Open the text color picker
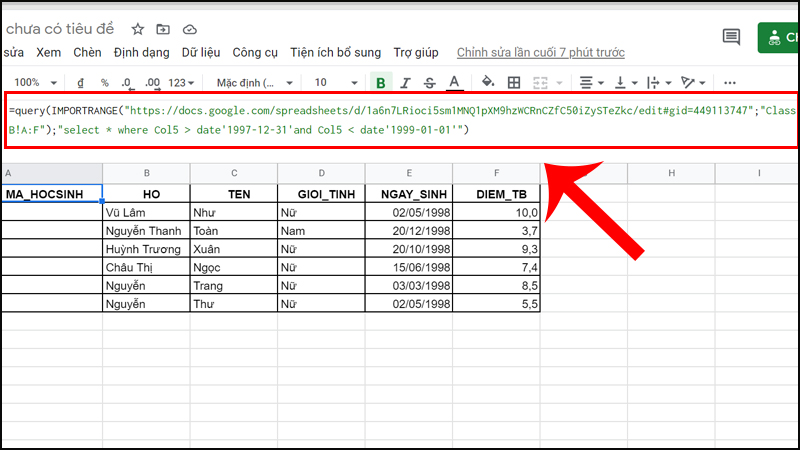800x450 pixels. 453,82
